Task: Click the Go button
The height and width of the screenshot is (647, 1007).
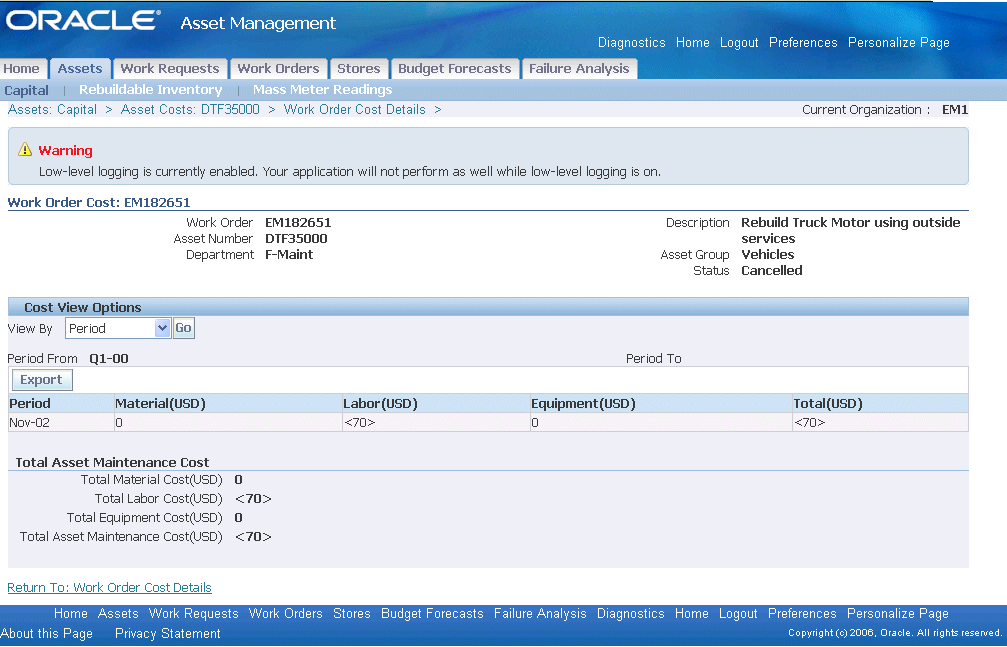Action: pyautogui.click(x=184, y=328)
